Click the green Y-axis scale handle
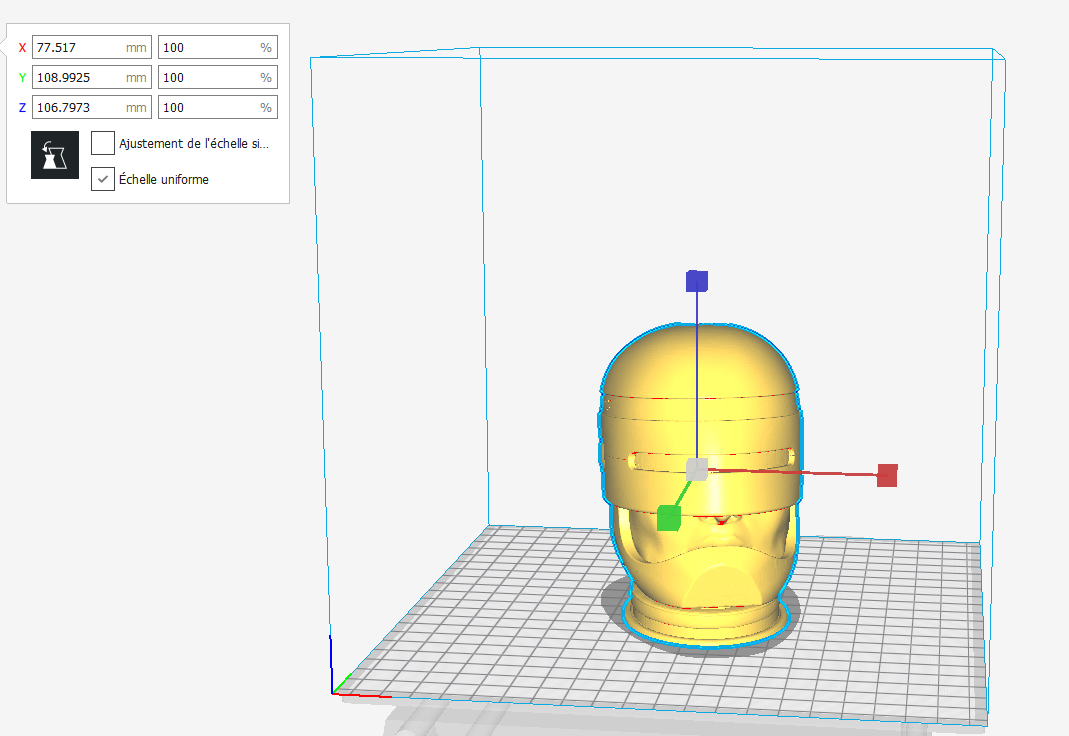1069x736 pixels. (x=669, y=518)
